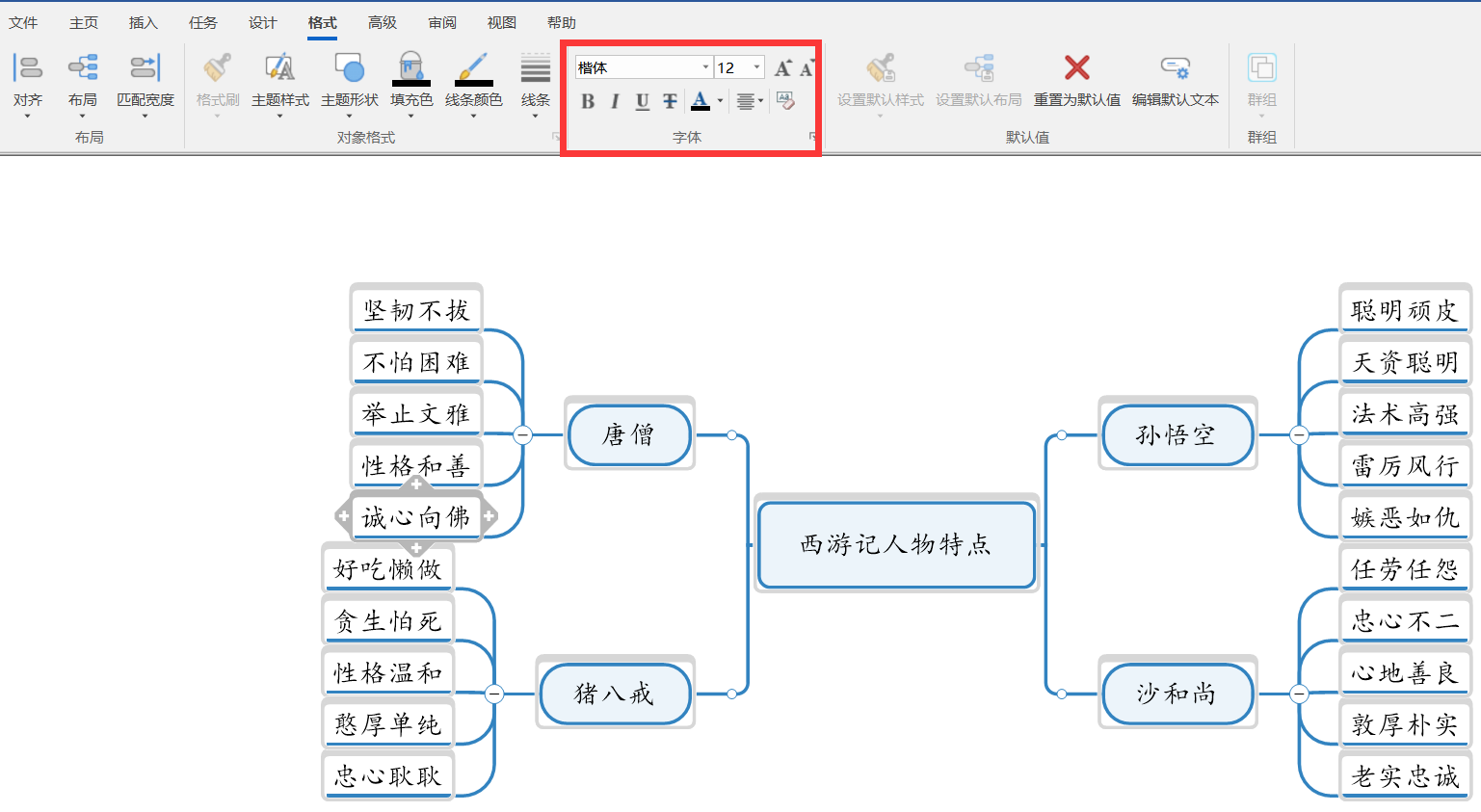
Task: Open the font color dropdown arrow
Action: tap(721, 101)
